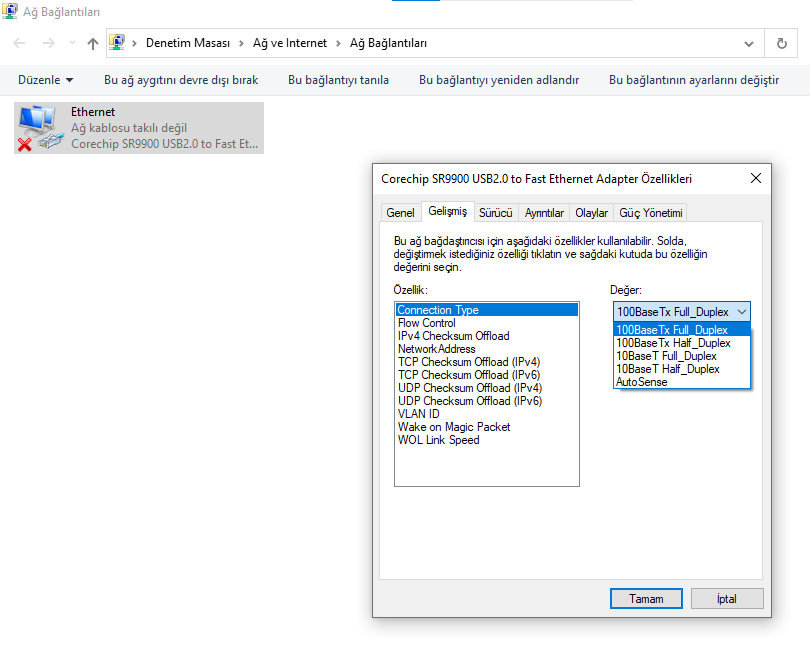The width and height of the screenshot is (810, 661).
Task: Open the Düzenle menu
Action: pyautogui.click(x=45, y=80)
